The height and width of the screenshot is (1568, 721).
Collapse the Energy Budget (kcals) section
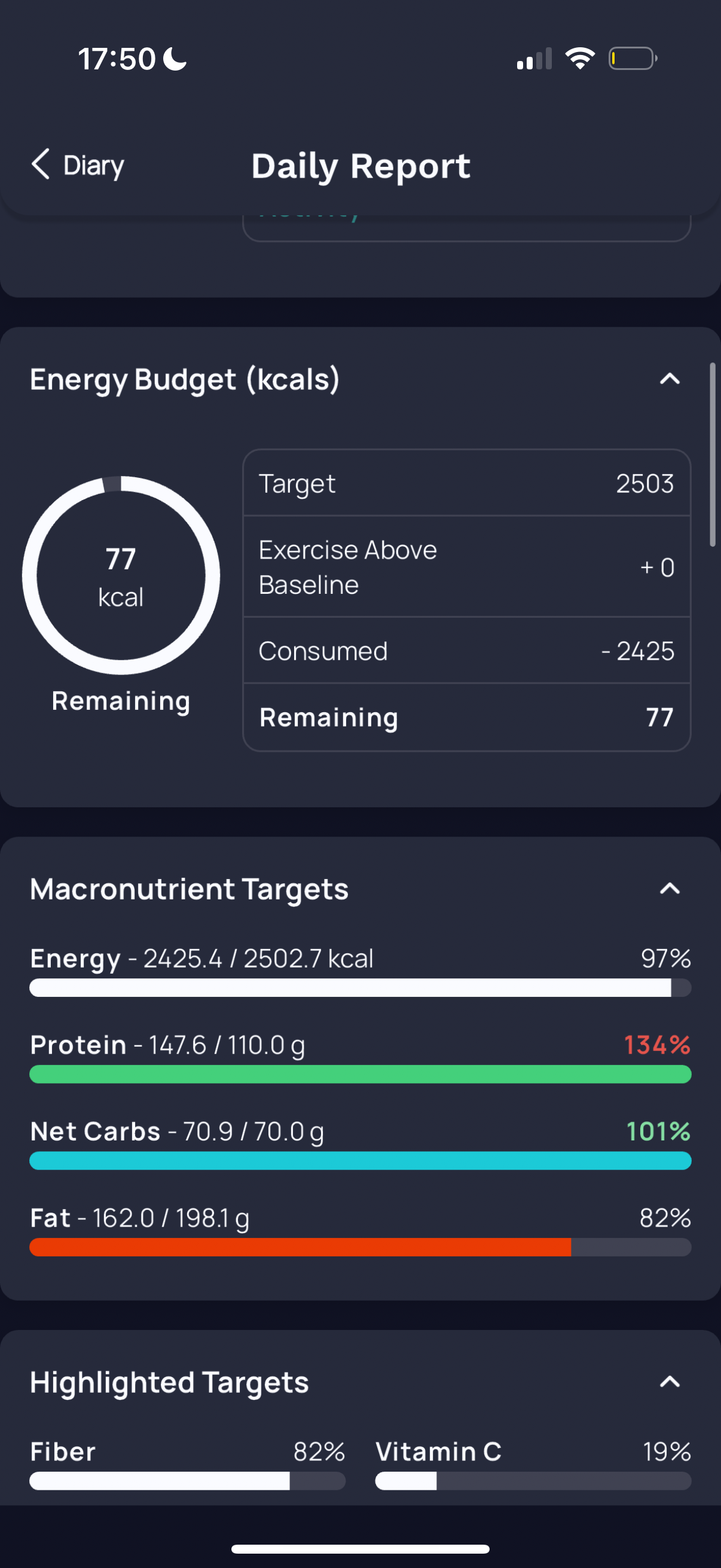coord(669,379)
